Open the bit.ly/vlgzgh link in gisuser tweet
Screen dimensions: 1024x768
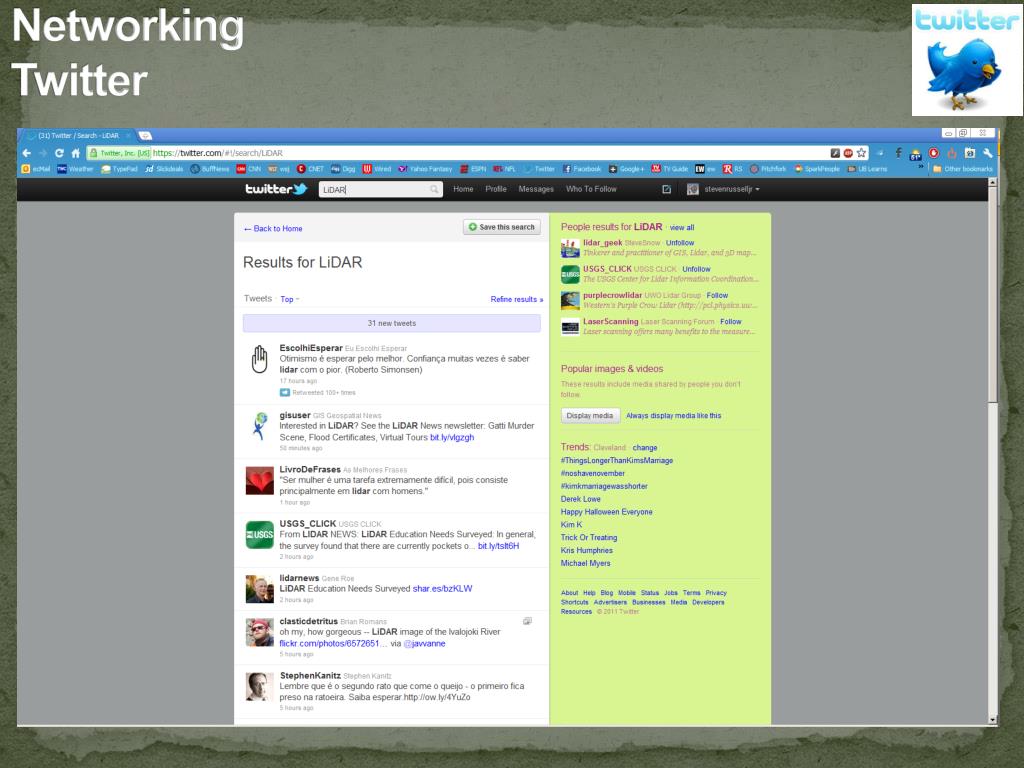pyautogui.click(x=452, y=438)
